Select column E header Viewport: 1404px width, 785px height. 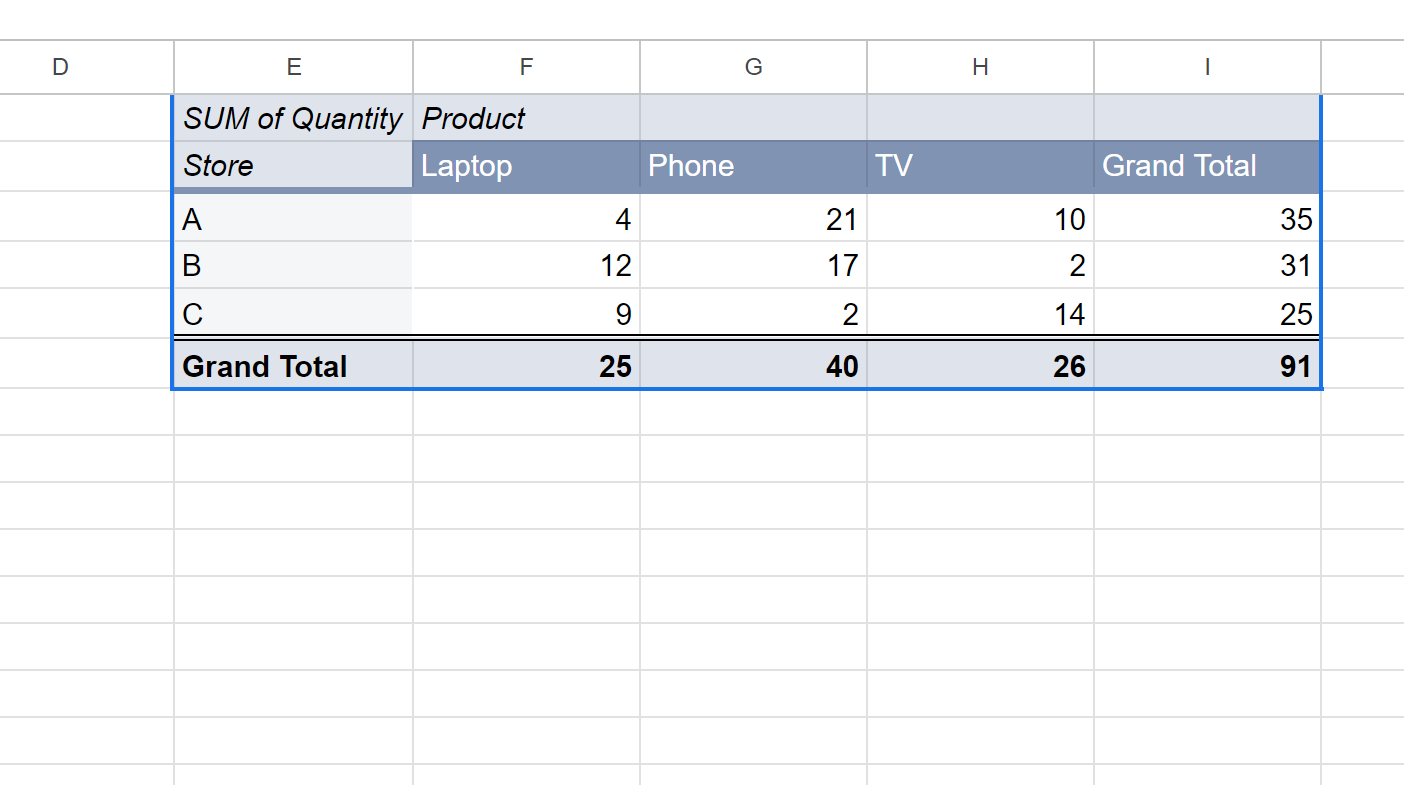(x=293, y=67)
